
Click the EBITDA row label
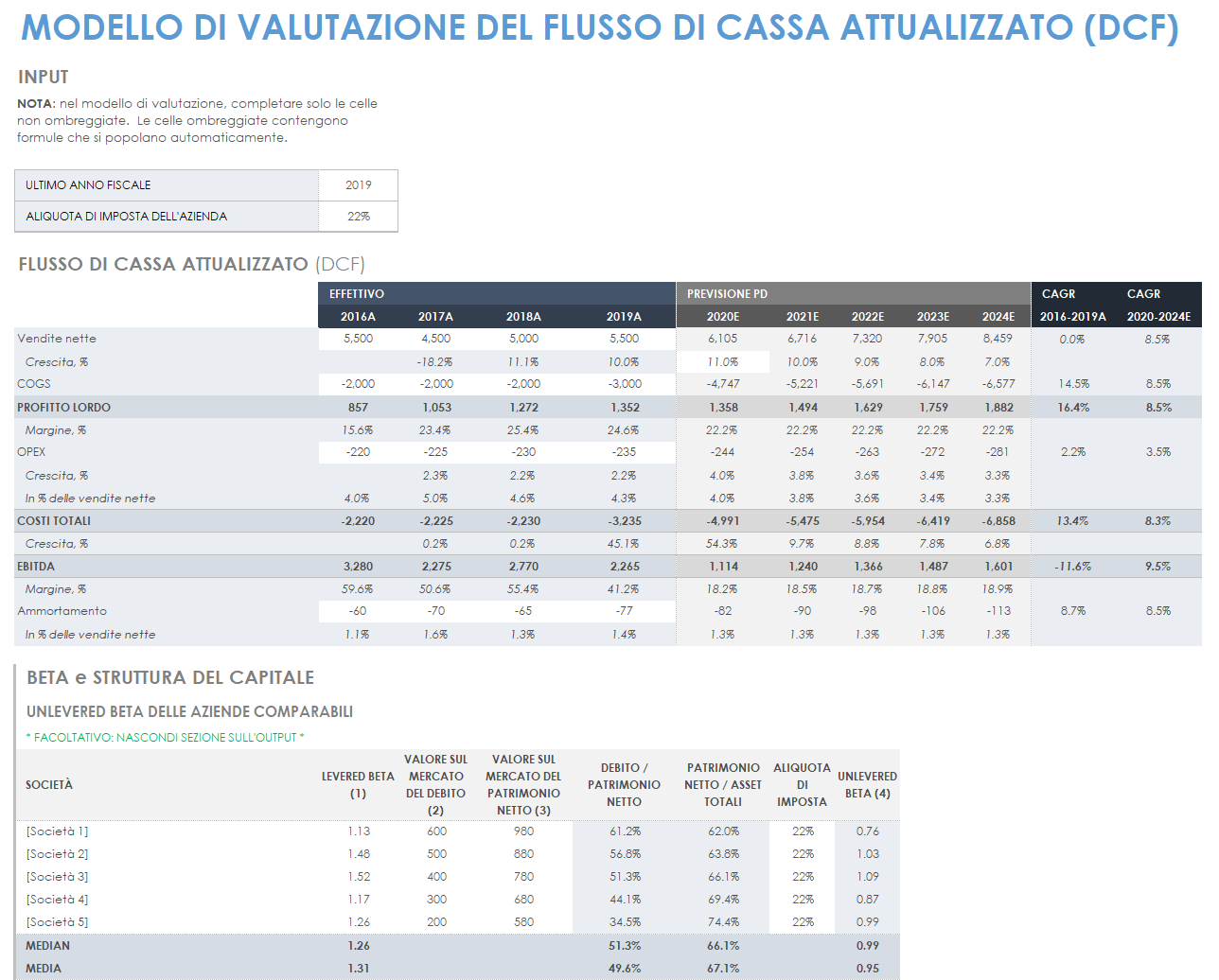pos(36,567)
